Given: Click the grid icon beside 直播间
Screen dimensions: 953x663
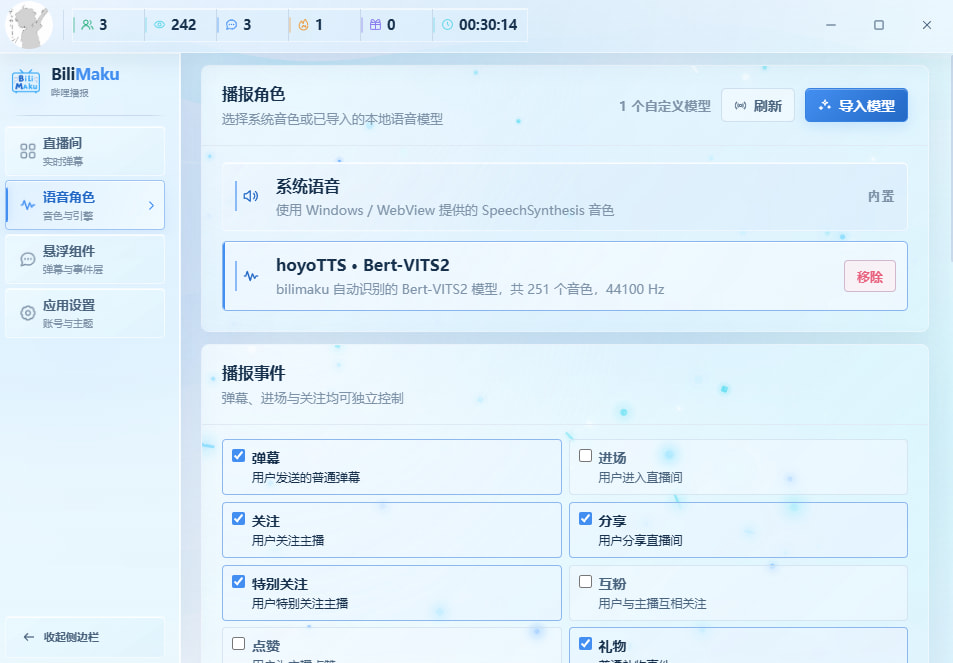Looking at the screenshot, I should pyautogui.click(x=28, y=151).
